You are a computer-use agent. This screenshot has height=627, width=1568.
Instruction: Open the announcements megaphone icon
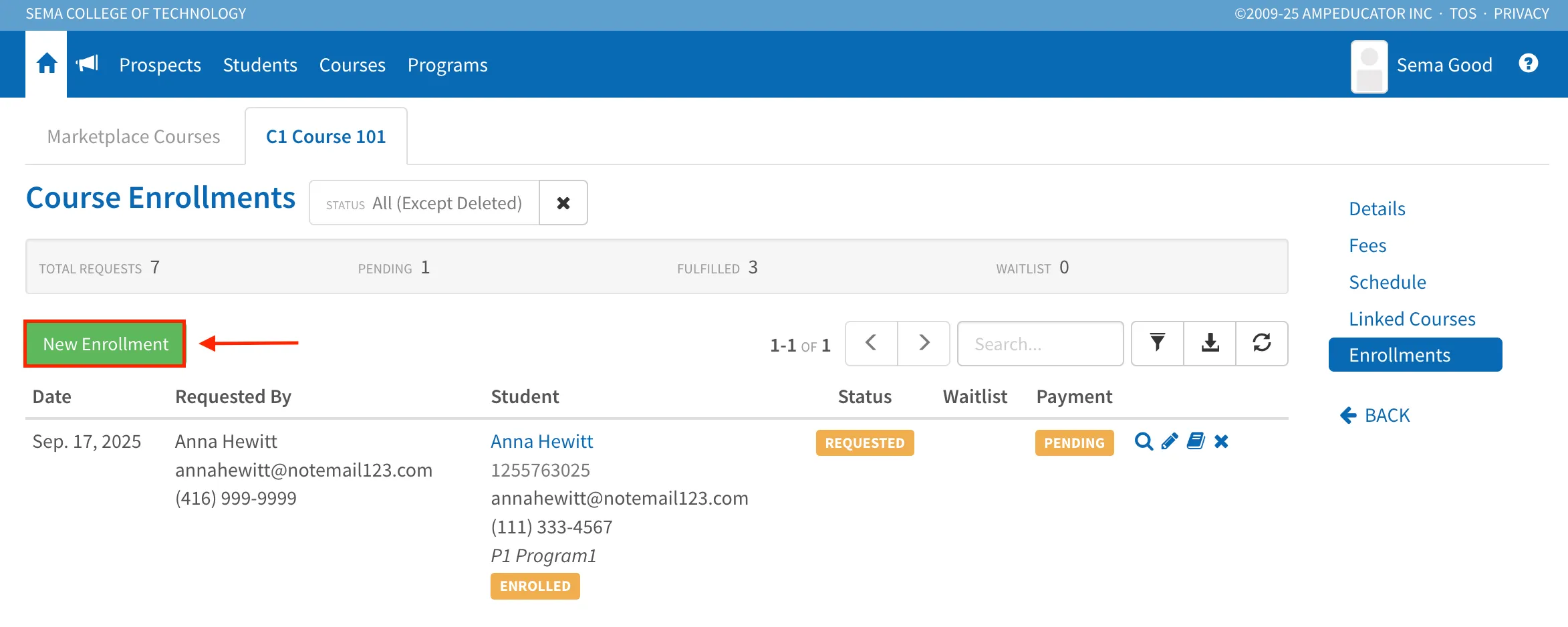point(87,64)
